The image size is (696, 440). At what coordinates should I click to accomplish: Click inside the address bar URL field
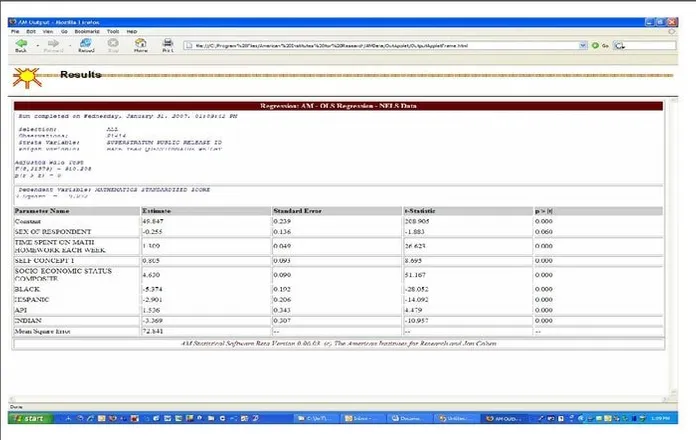[382, 45]
